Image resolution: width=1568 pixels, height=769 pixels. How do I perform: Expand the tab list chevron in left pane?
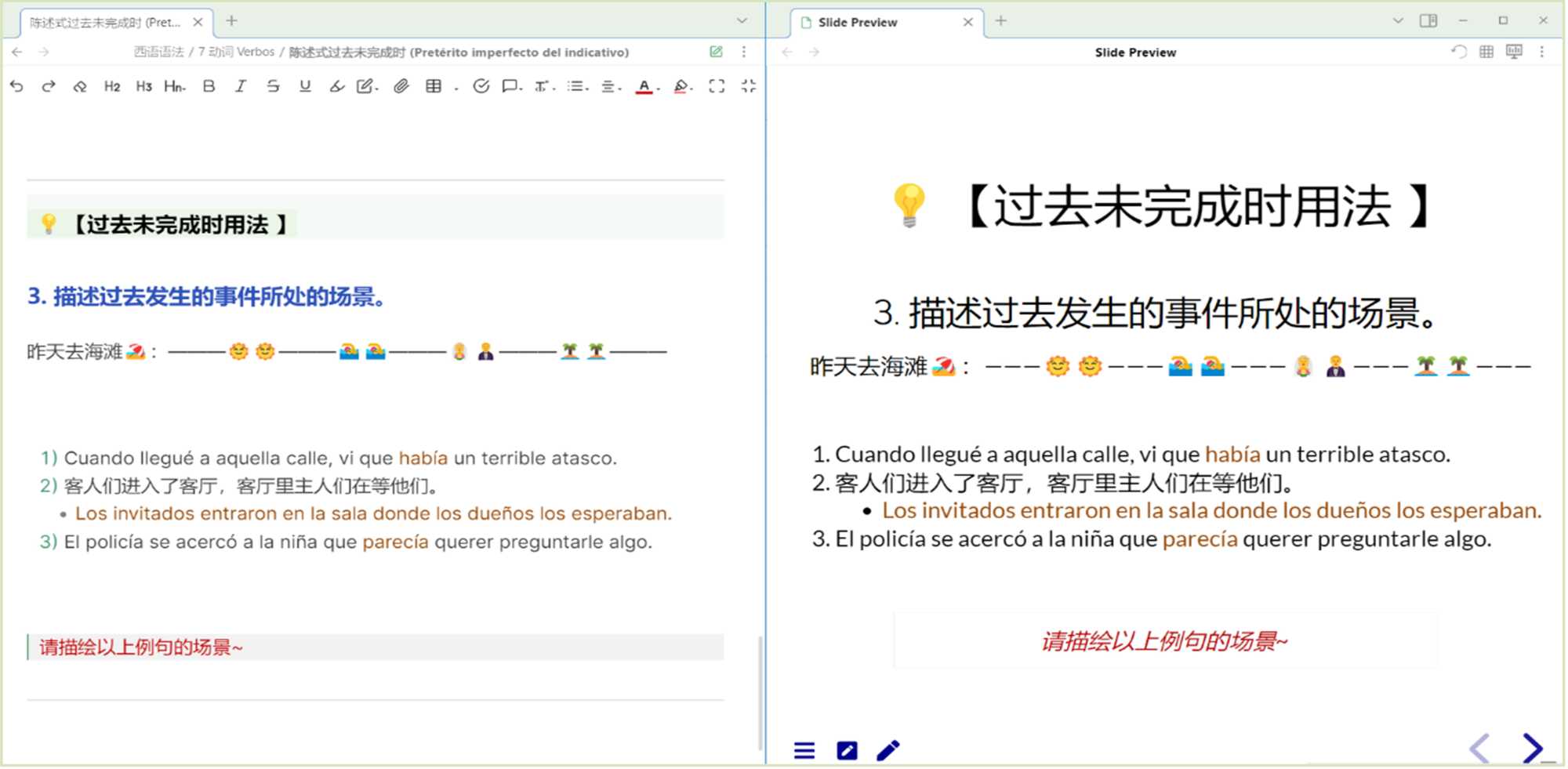(x=742, y=21)
